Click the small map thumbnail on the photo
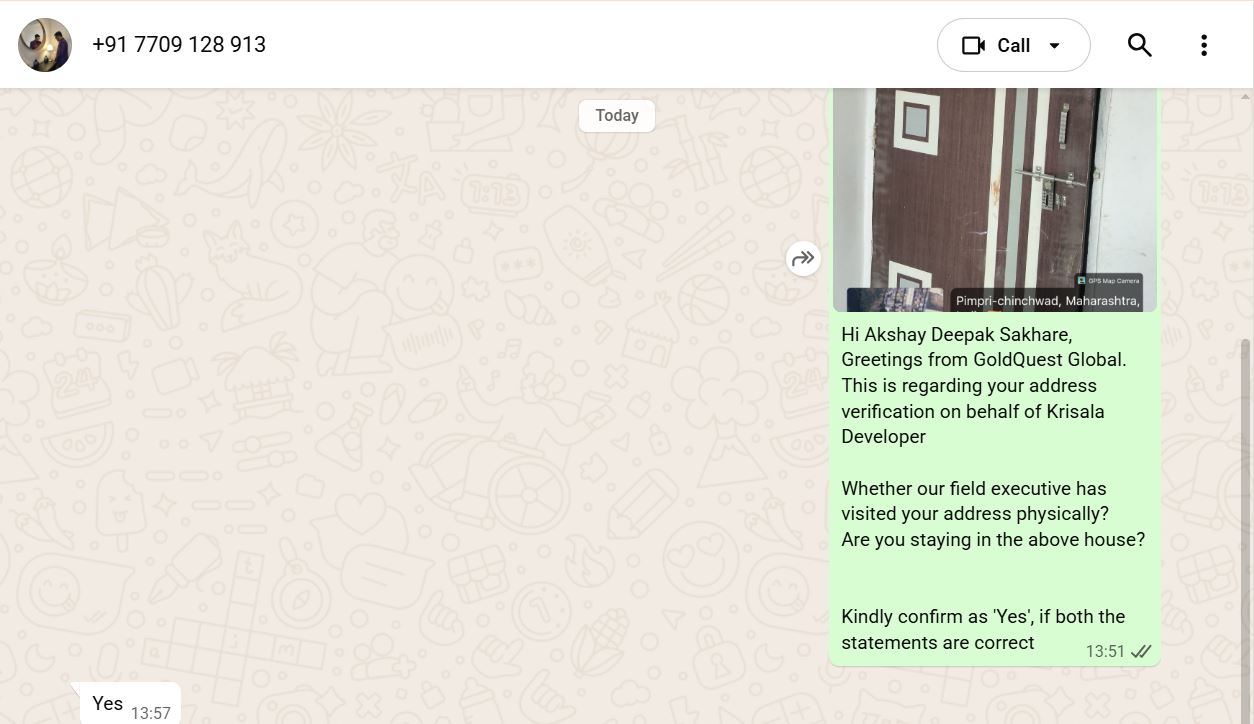This screenshot has width=1254, height=724. [x=894, y=300]
